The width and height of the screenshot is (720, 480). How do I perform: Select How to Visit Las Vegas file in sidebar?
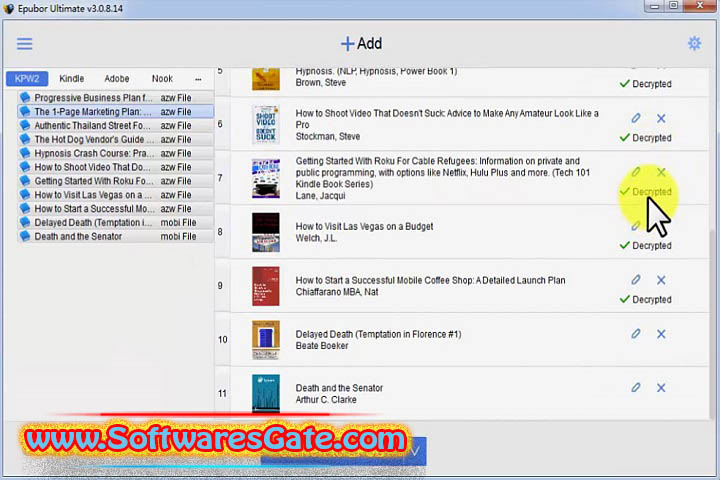pyautogui.click(x=116, y=195)
